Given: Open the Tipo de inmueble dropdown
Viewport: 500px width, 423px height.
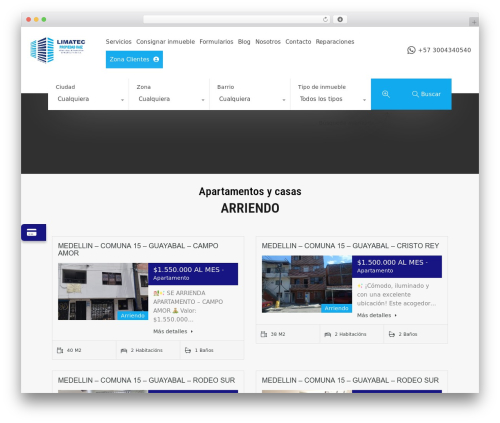Looking at the screenshot, I should point(332,99).
